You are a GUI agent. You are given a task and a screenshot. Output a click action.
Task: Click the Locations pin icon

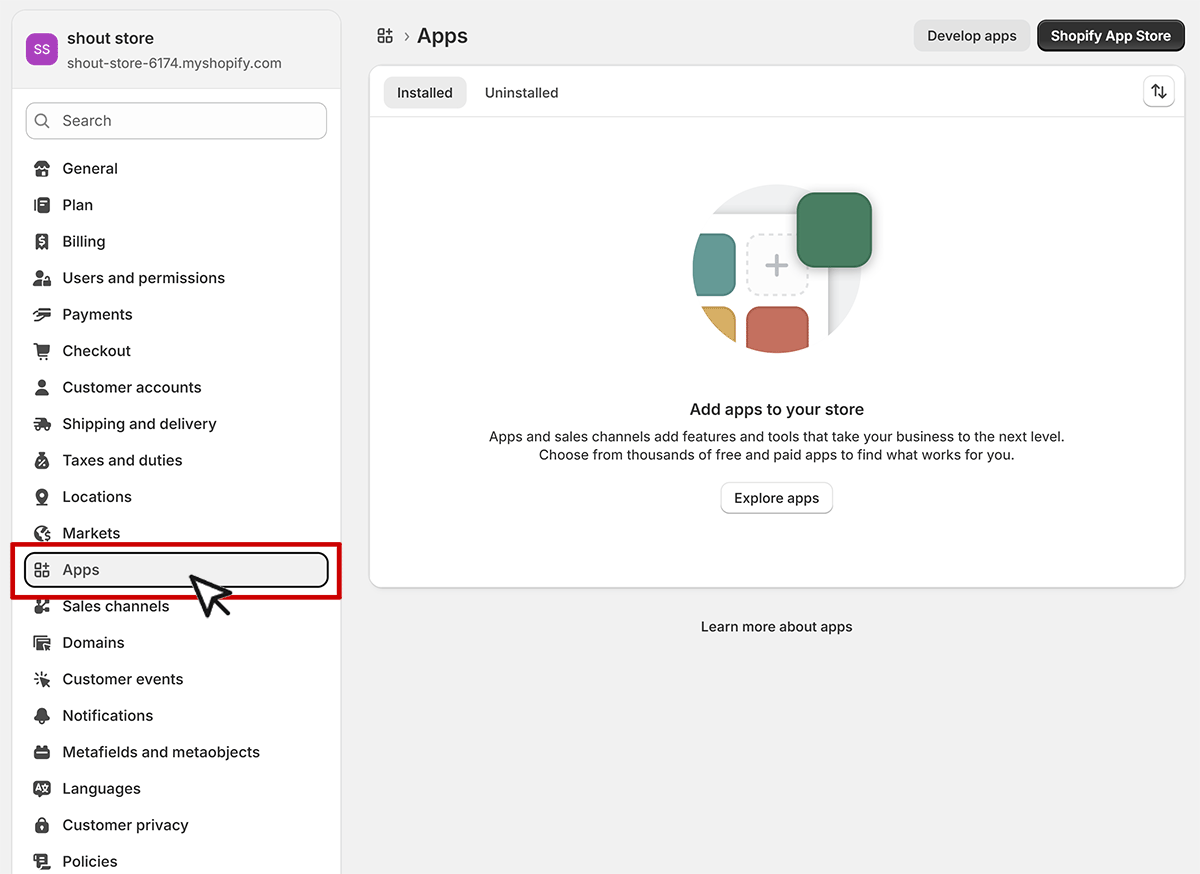pos(40,496)
